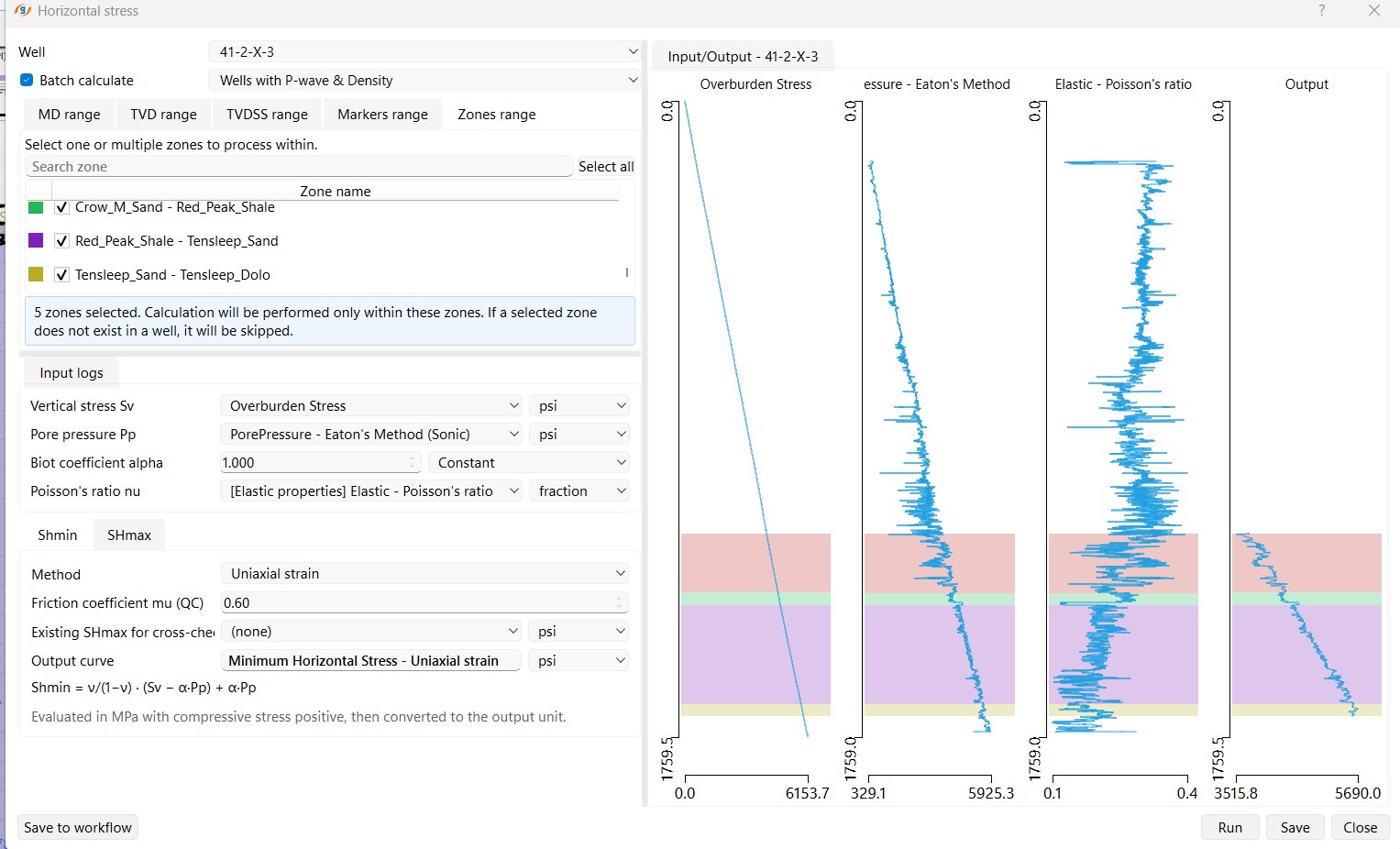Select the Input/Output - 41-2-X-3 tab
This screenshot has height=849, width=1400.
pos(743,56)
